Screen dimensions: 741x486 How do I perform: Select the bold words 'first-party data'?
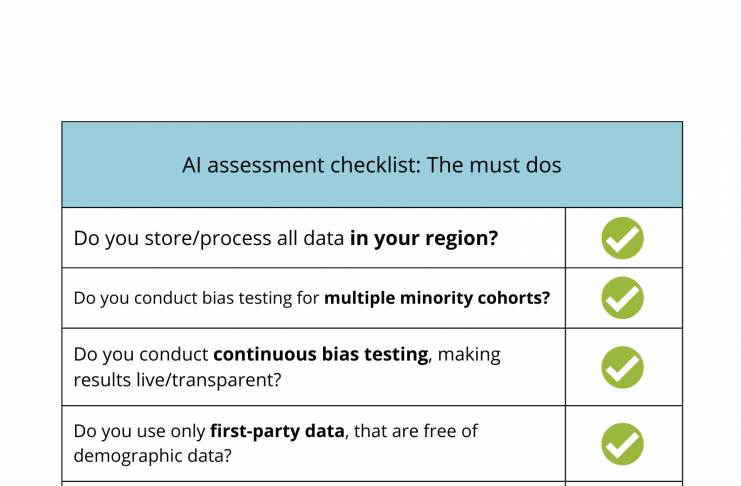(277, 431)
